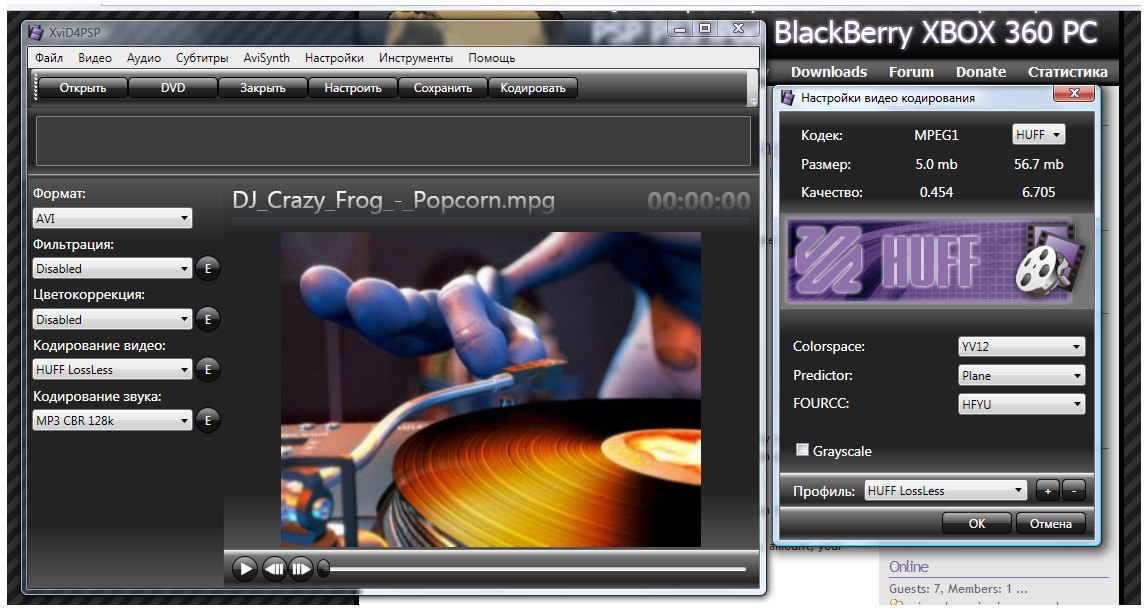Viewport: 1147px width, 613px height.
Task: Add a new encoding profile with plus
Action: click(1048, 491)
